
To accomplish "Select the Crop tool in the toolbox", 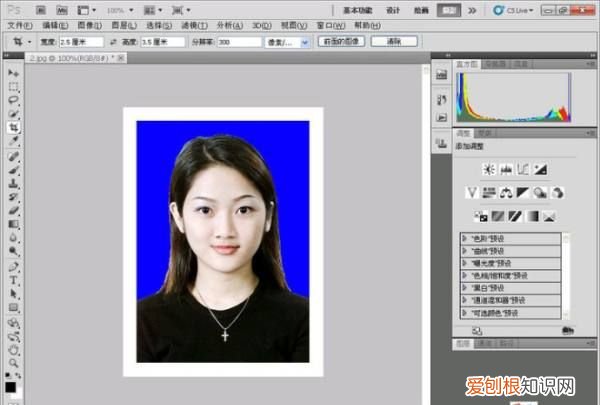I will click(13, 128).
